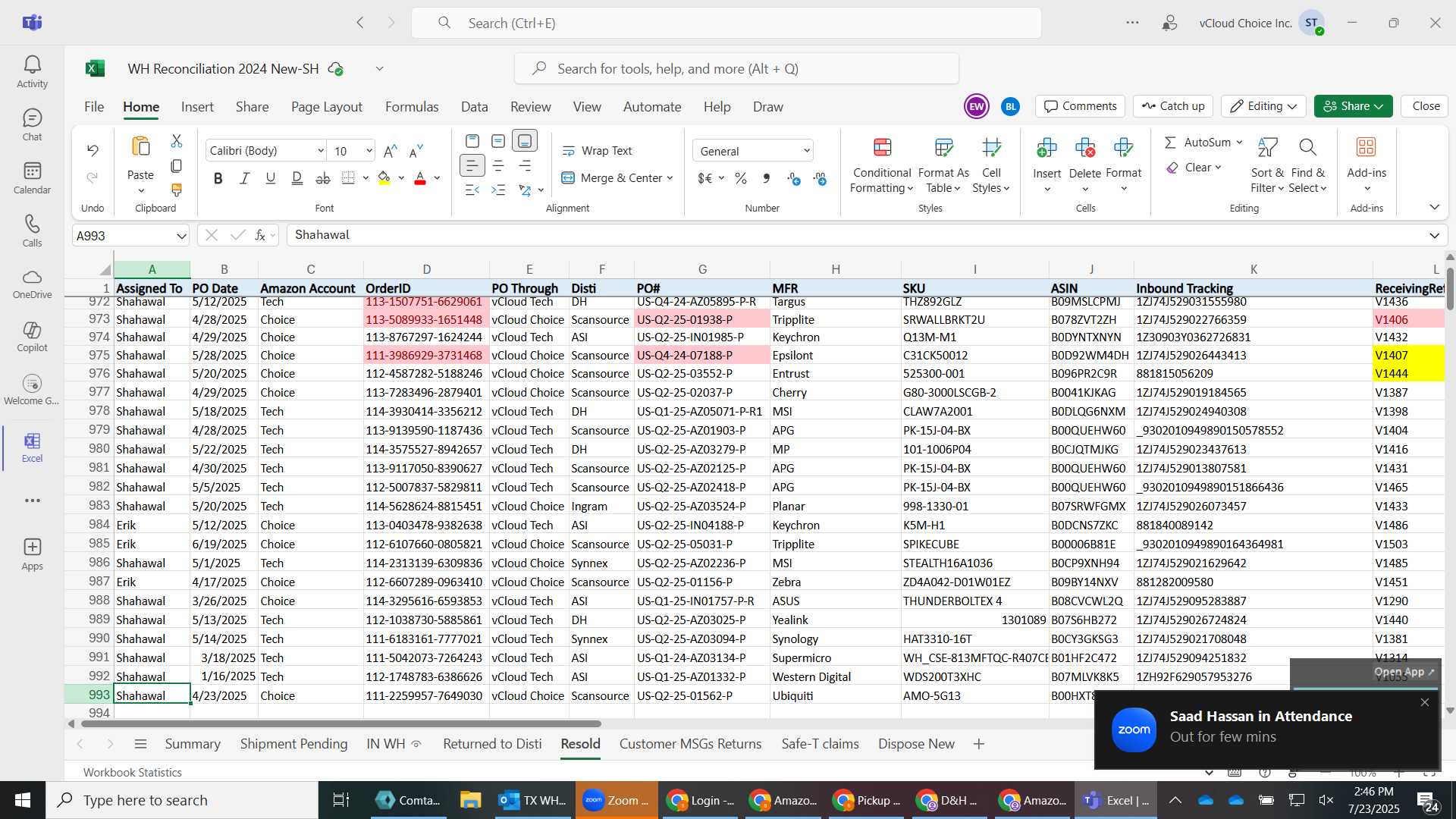The height and width of the screenshot is (819, 1456).
Task: Switch to Safe-T claims sheet tab
Action: (x=820, y=744)
